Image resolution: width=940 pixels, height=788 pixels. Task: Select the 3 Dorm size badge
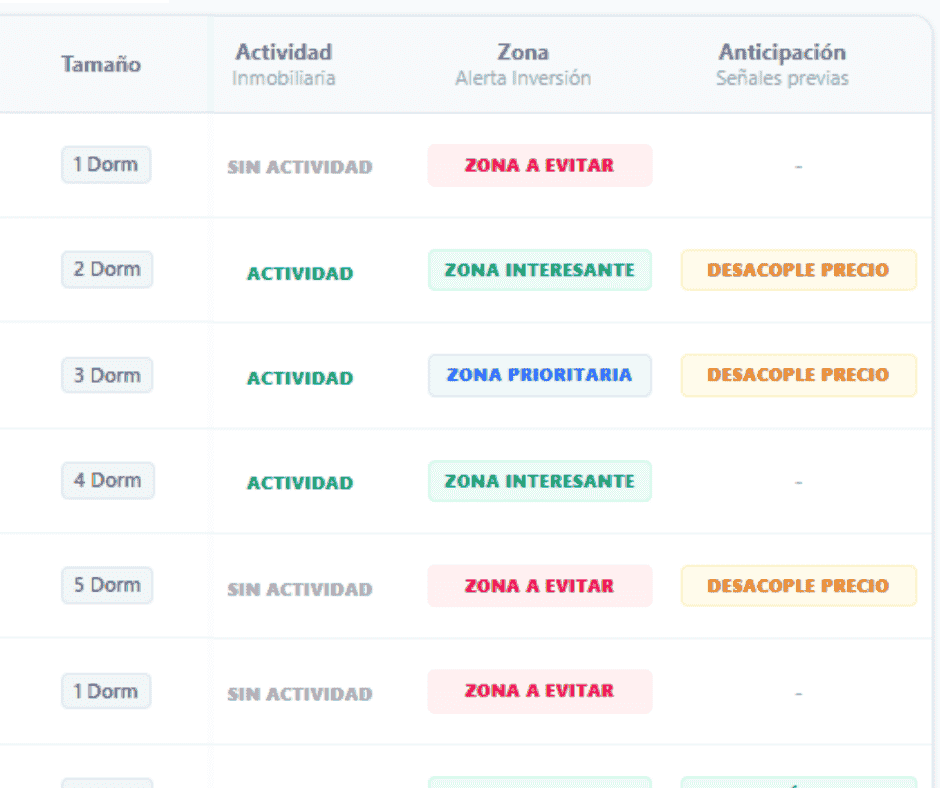[x=107, y=376]
